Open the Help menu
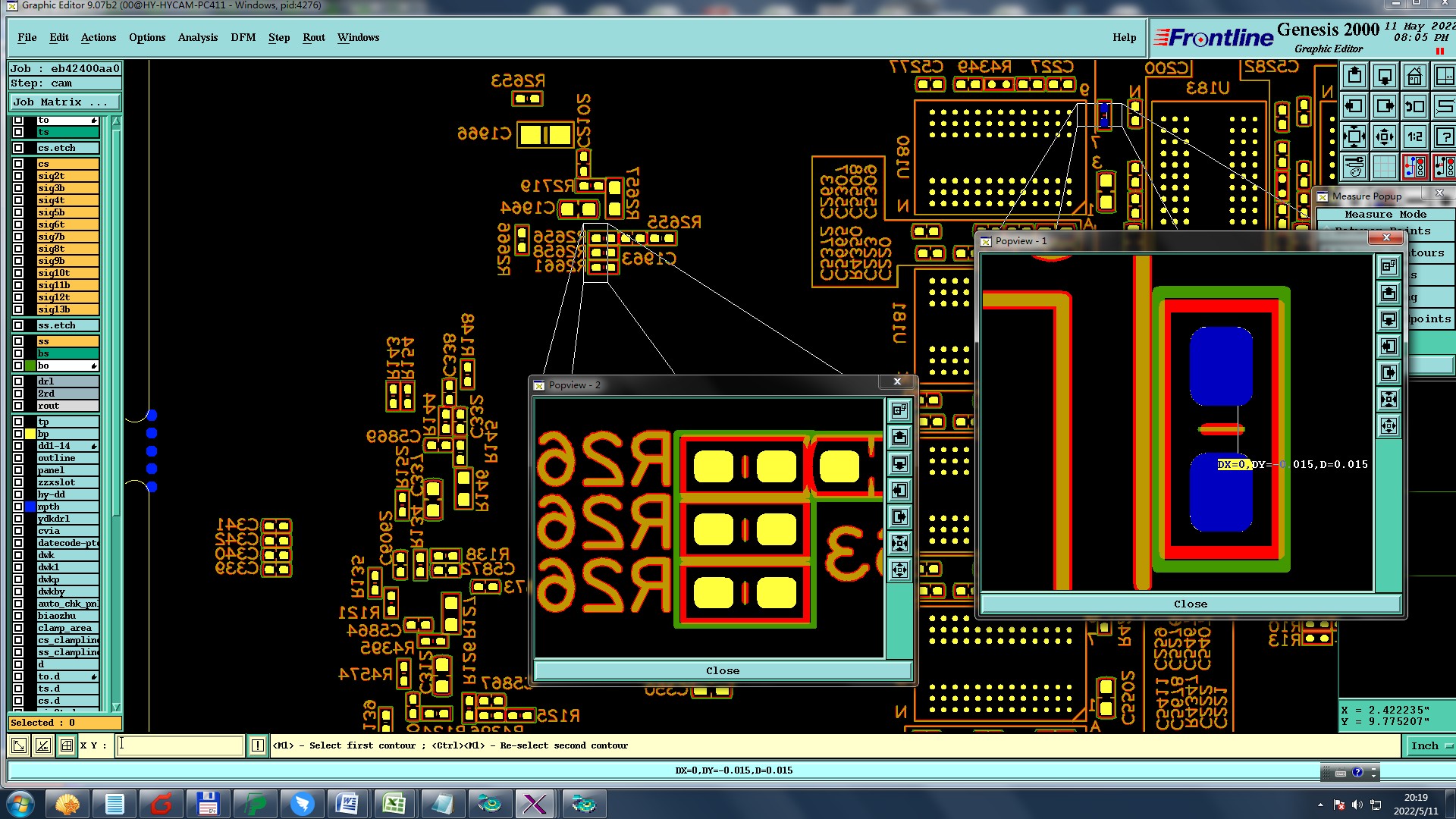The height and width of the screenshot is (819, 1456). click(1125, 37)
